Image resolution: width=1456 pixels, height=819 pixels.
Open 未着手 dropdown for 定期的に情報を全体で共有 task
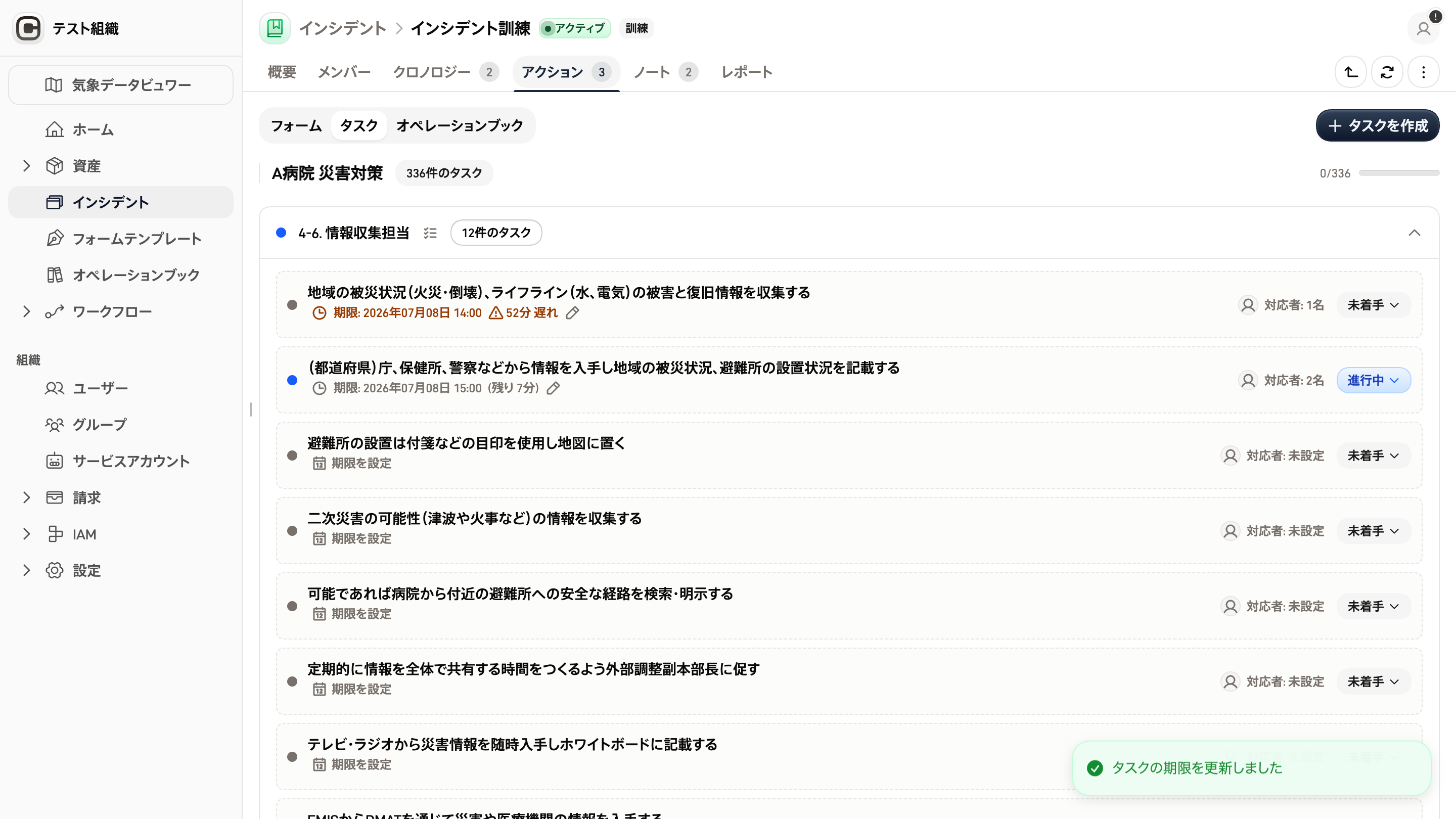(1374, 681)
